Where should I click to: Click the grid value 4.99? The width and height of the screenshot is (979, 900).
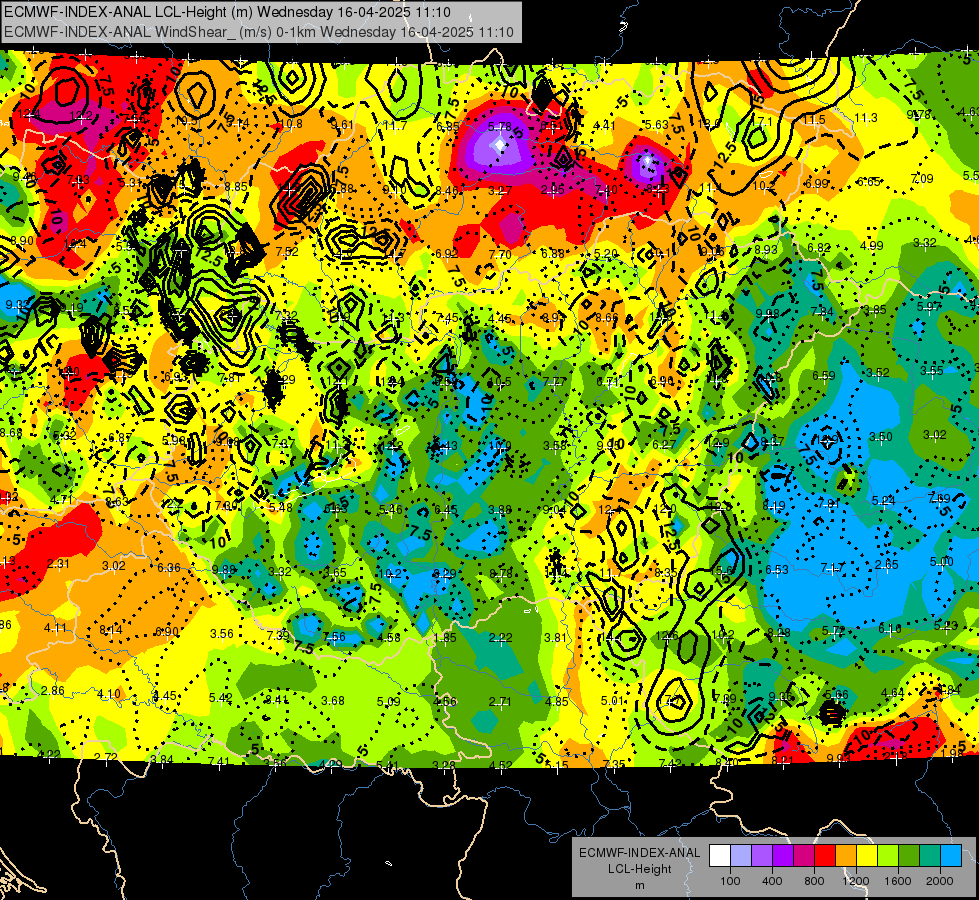click(x=872, y=245)
